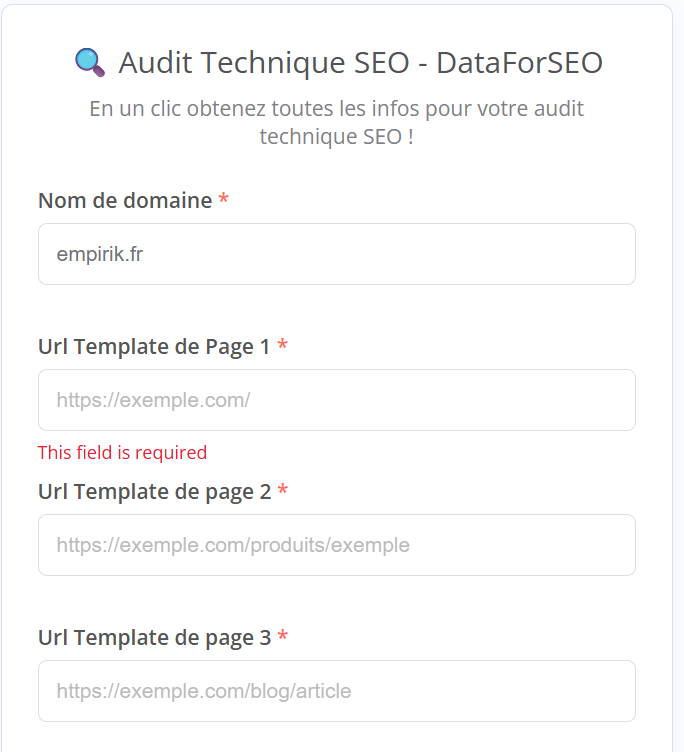Focus the domain field containing 'empirik.fr'

(336, 254)
